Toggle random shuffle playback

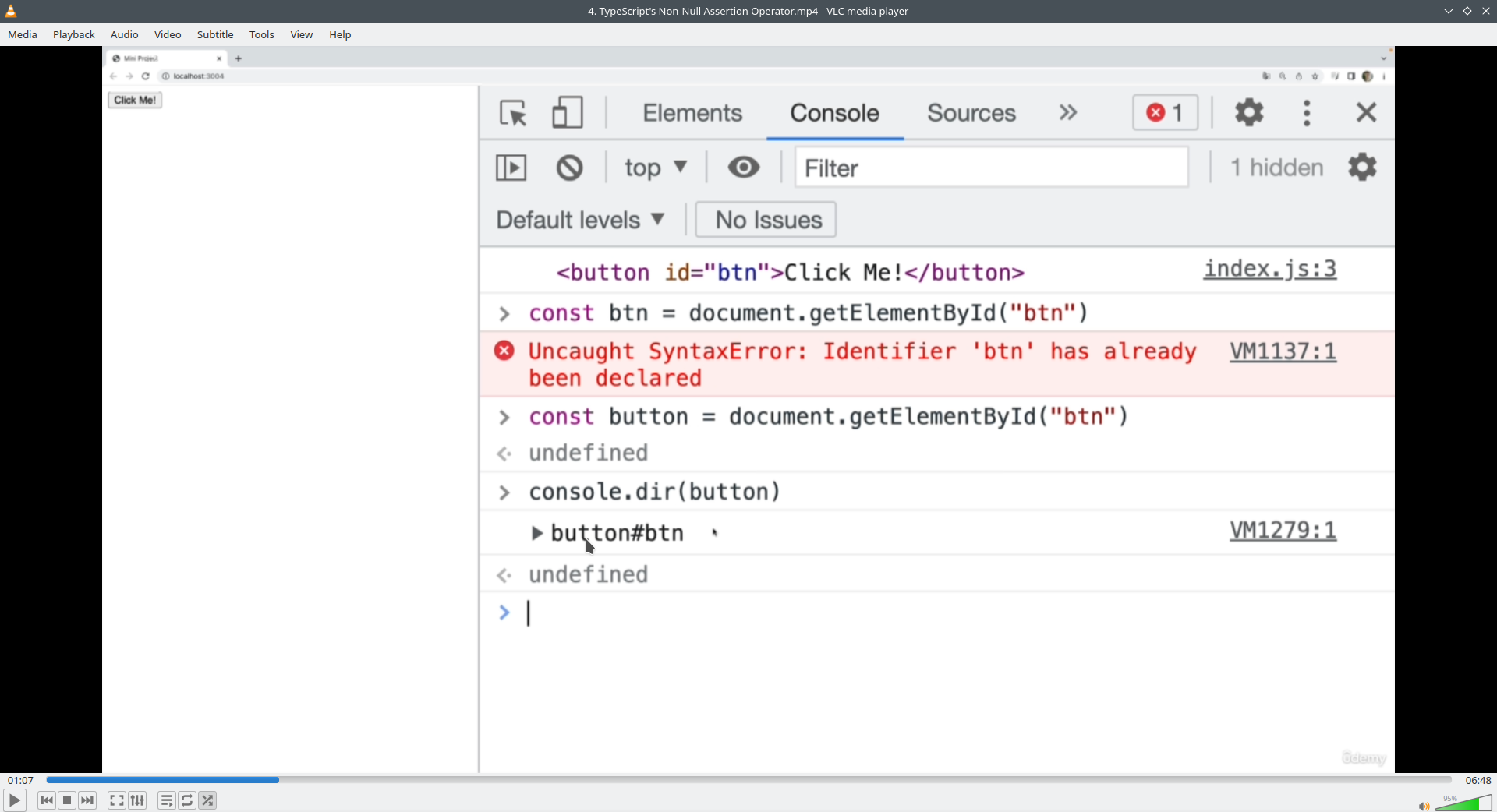[x=207, y=800]
